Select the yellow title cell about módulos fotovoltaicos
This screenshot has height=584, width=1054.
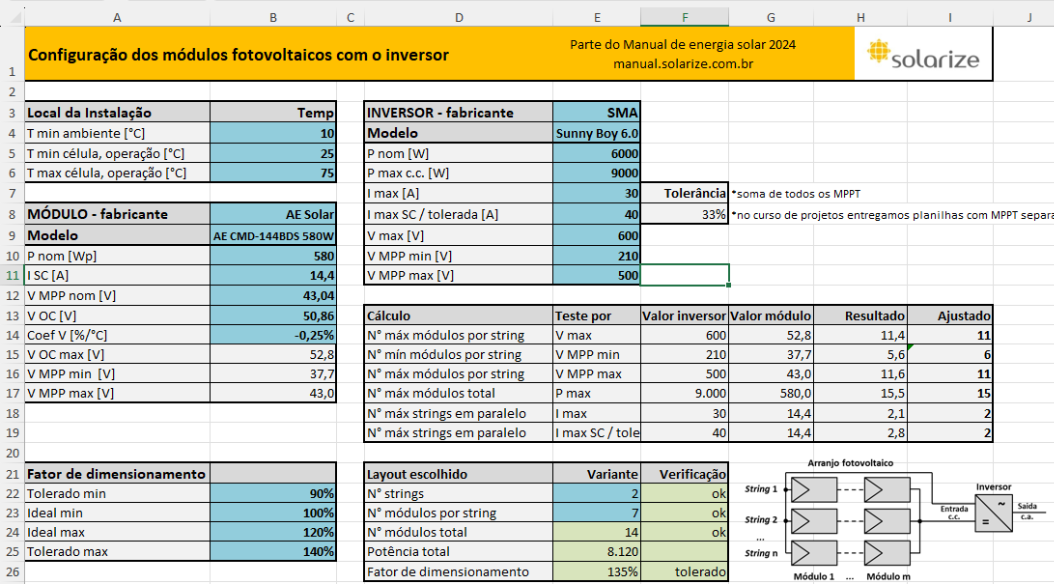pyautogui.click(x=238, y=55)
